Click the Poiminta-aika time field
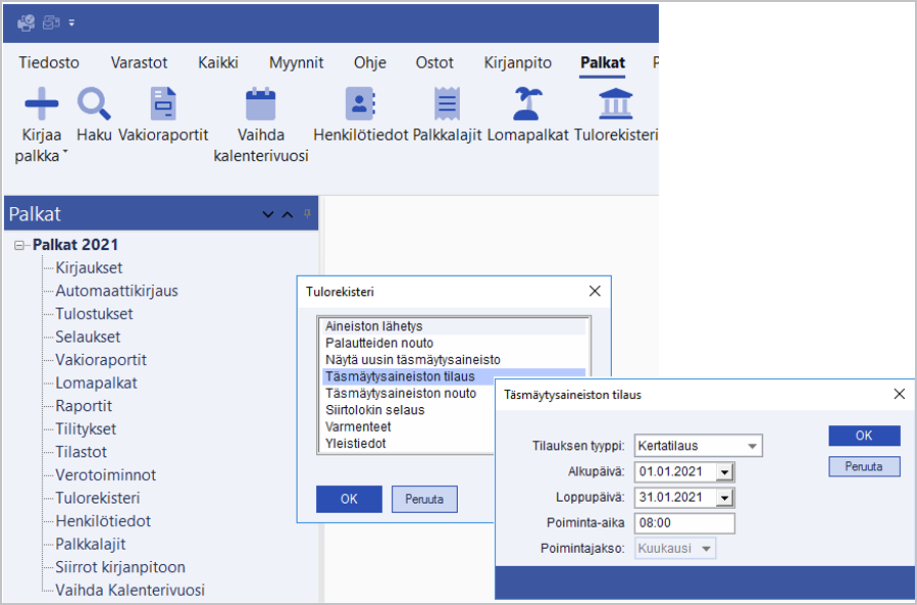Screen dimensions: 917x605 (x=684, y=523)
